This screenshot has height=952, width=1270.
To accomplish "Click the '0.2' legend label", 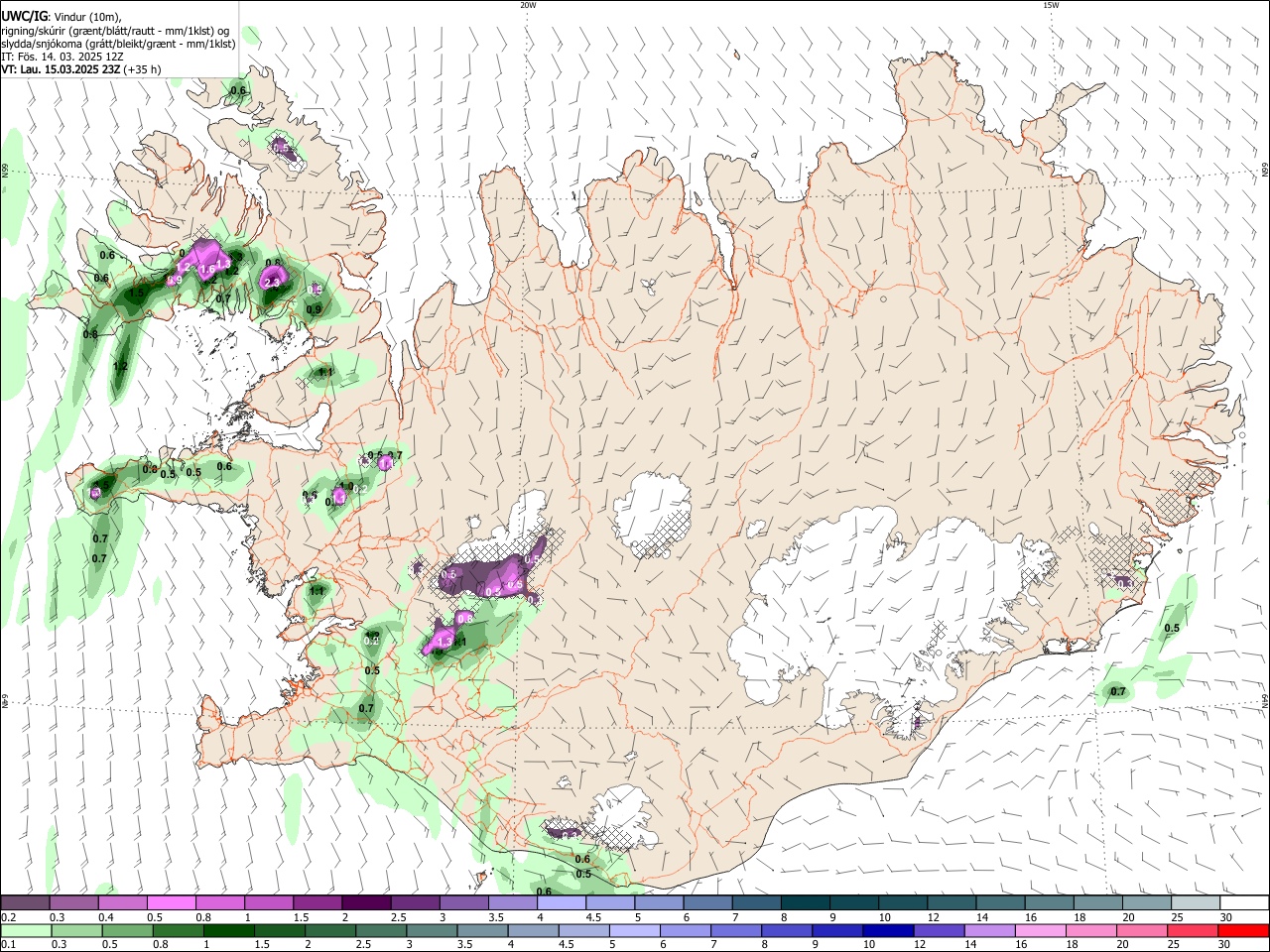I will (x=8, y=917).
